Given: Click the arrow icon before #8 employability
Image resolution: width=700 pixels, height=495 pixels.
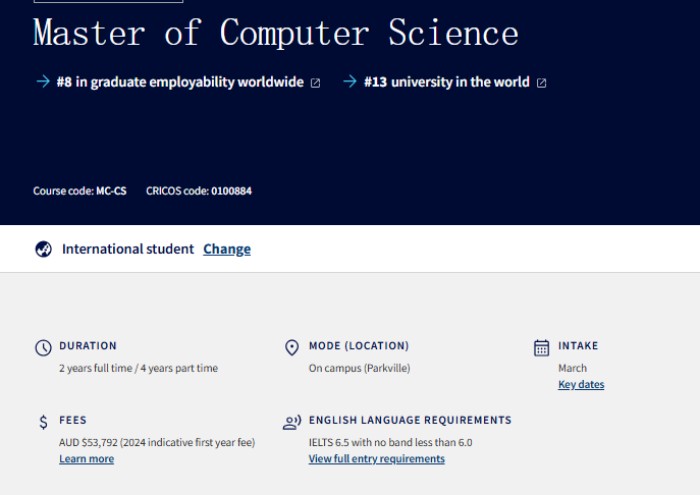Looking at the screenshot, I should pos(42,82).
